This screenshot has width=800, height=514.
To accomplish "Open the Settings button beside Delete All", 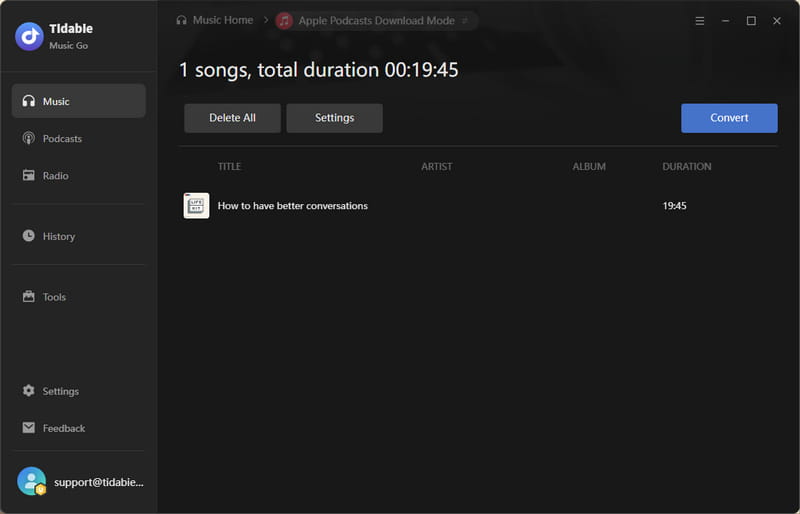I will tap(334, 118).
